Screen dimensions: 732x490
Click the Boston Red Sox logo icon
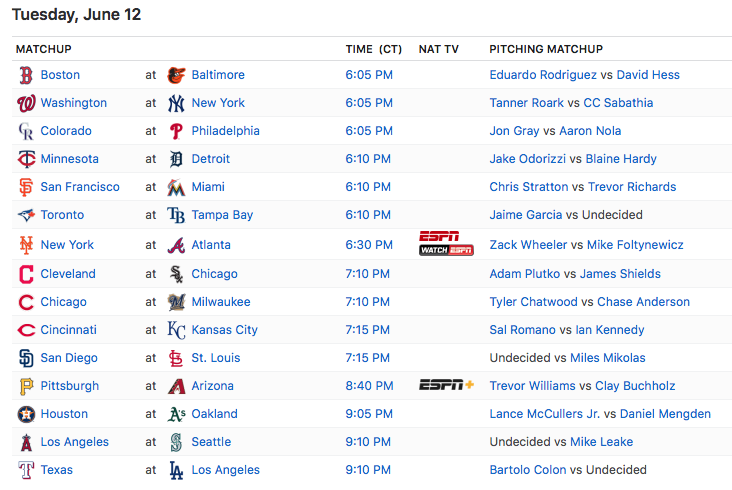tap(26, 75)
